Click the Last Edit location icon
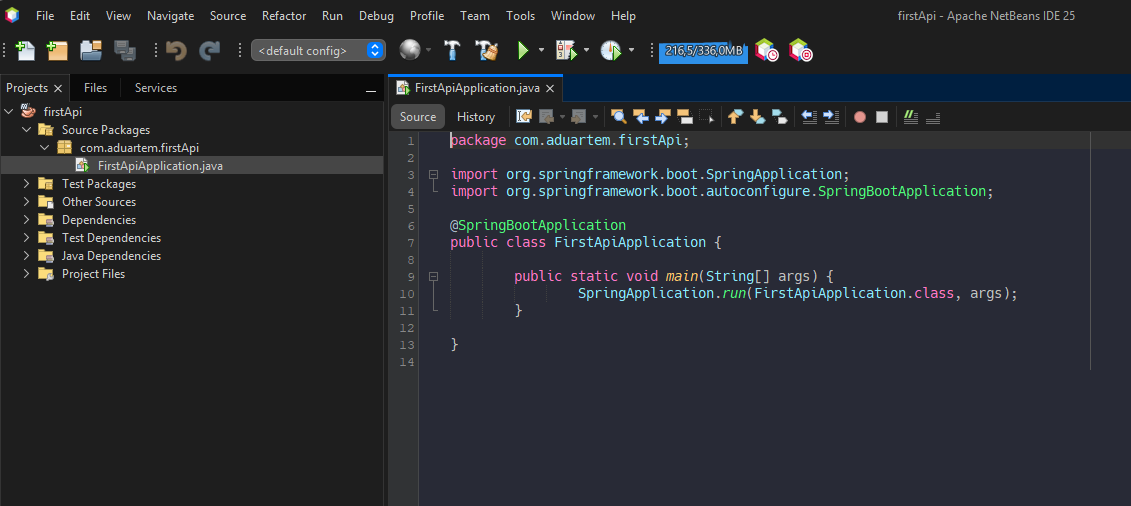Screen dimensions: 1131x506 click(524, 117)
